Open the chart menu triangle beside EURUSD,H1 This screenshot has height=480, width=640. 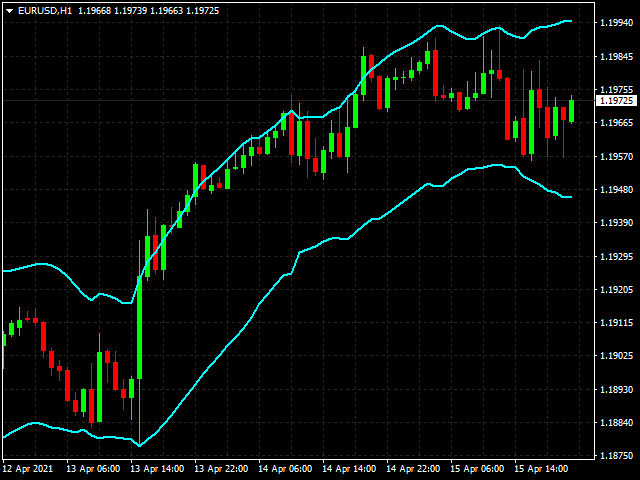coord(9,11)
